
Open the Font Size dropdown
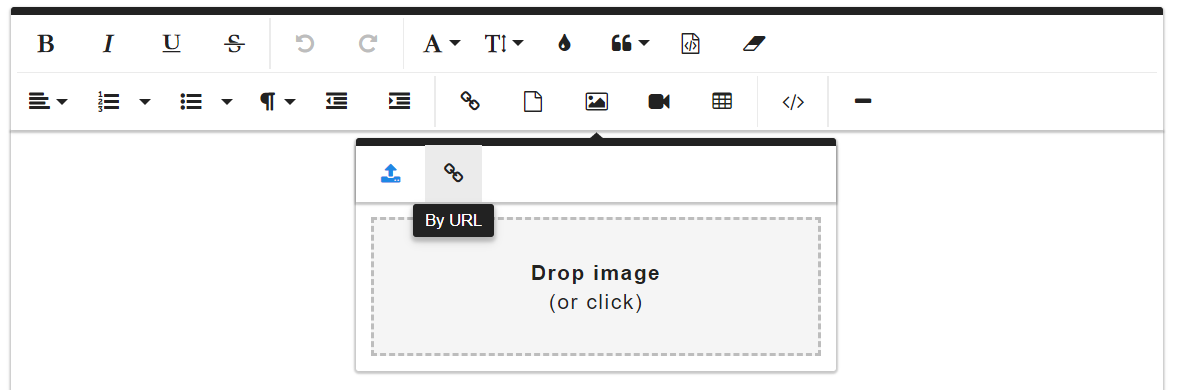503,44
